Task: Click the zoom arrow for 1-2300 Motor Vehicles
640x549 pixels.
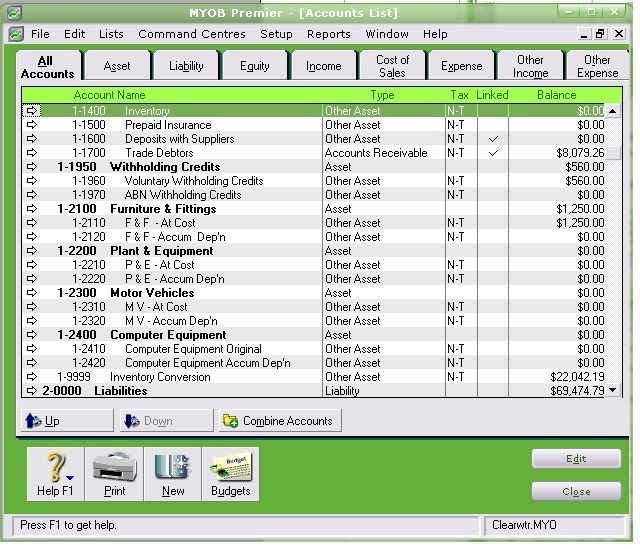Action: (x=31, y=292)
